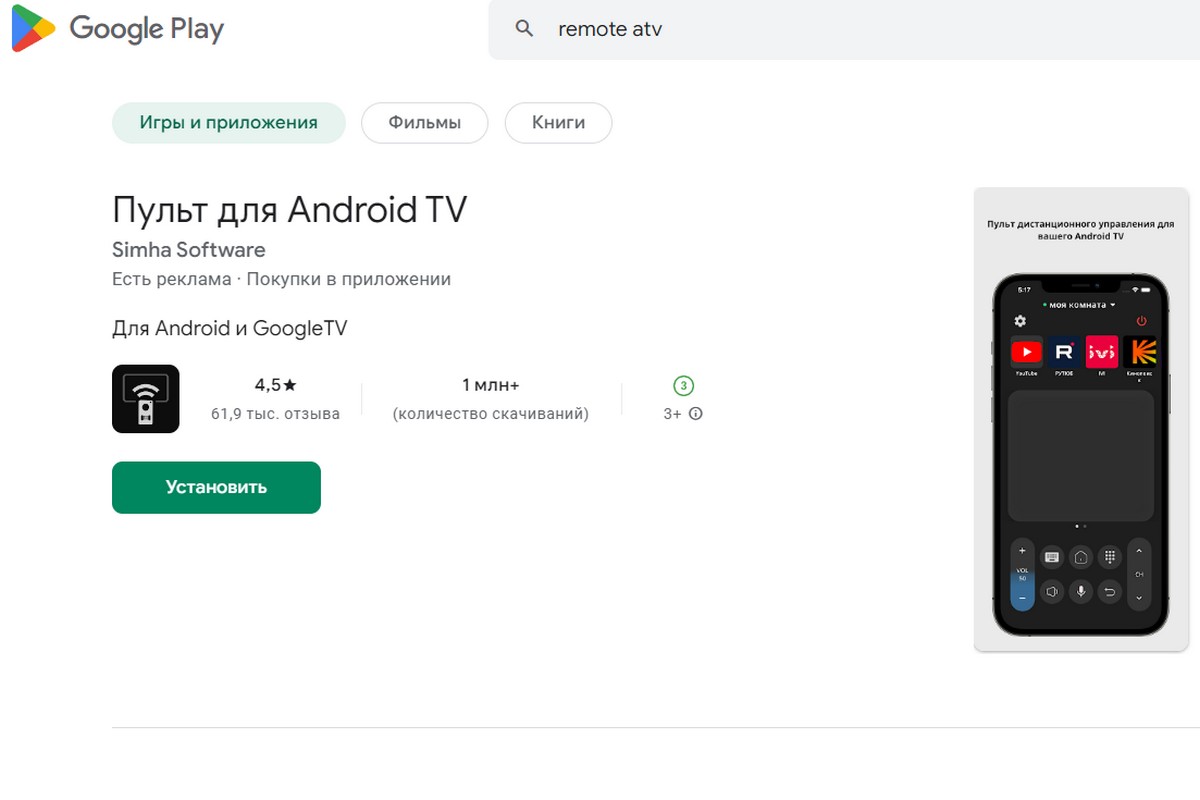Select the 'Игры и приложения' tab
The width and height of the screenshot is (1200, 800).
click(x=228, y=123)
